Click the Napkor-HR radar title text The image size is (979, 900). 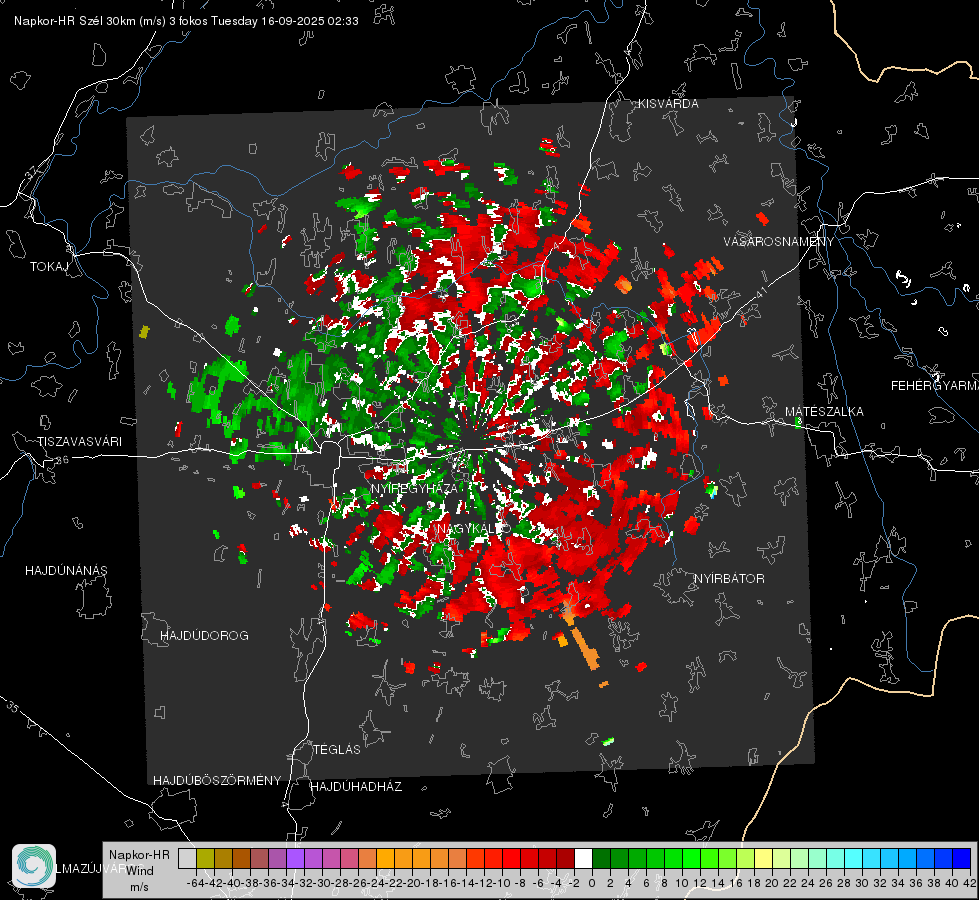[186, 21]
